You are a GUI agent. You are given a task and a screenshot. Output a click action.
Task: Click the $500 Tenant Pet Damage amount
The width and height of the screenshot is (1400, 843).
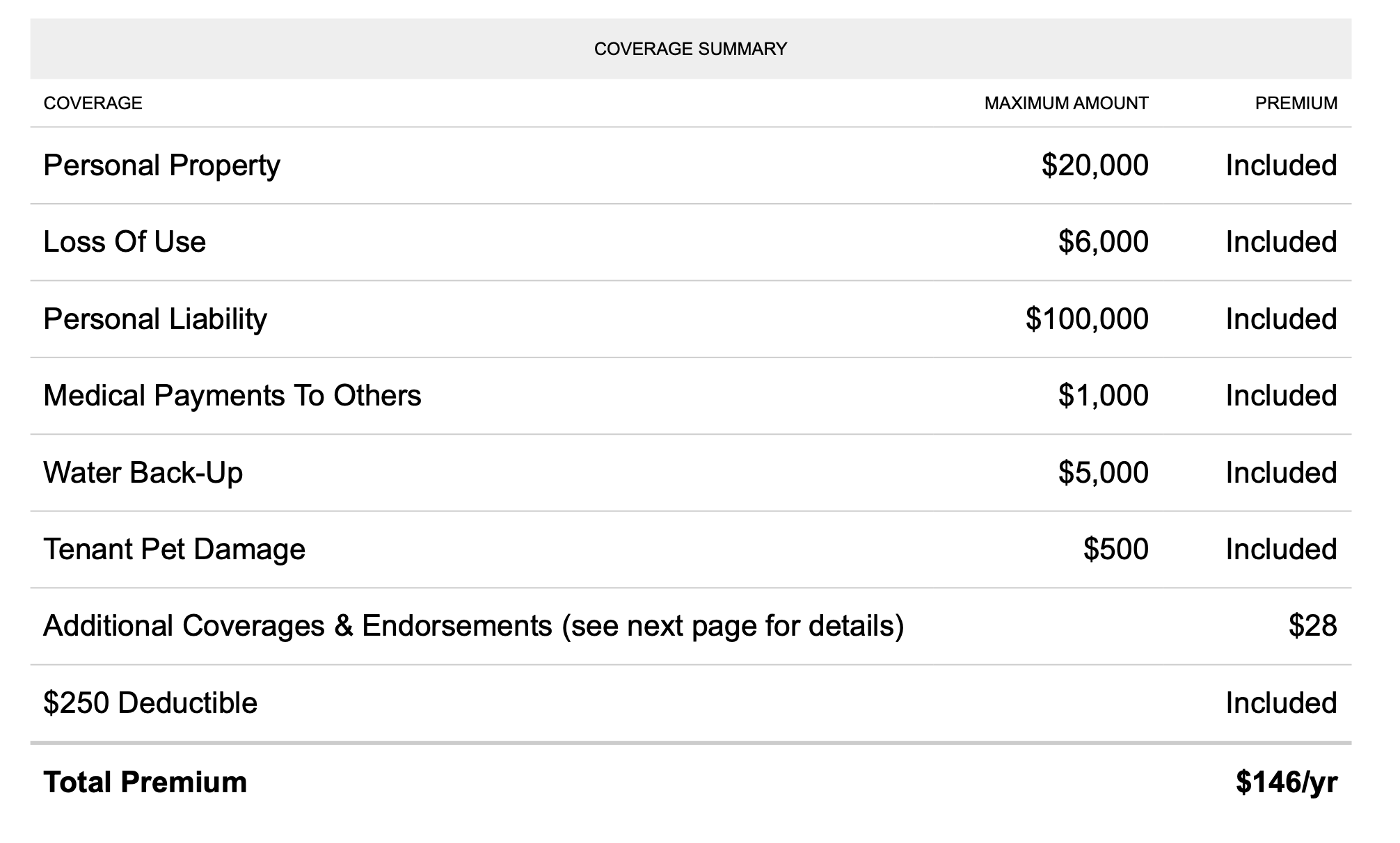click(1115, 549)
